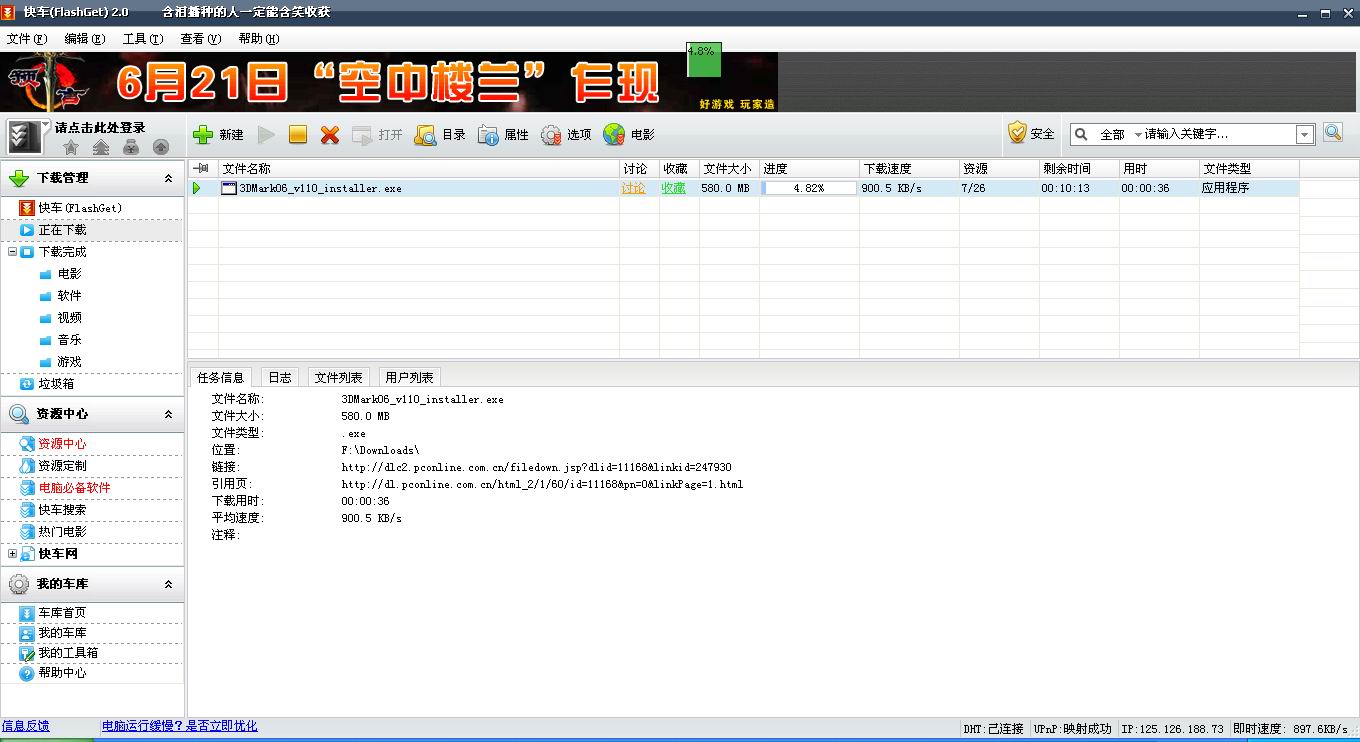
Task: Open the 文件 menu
Action: tap(27, 39)
